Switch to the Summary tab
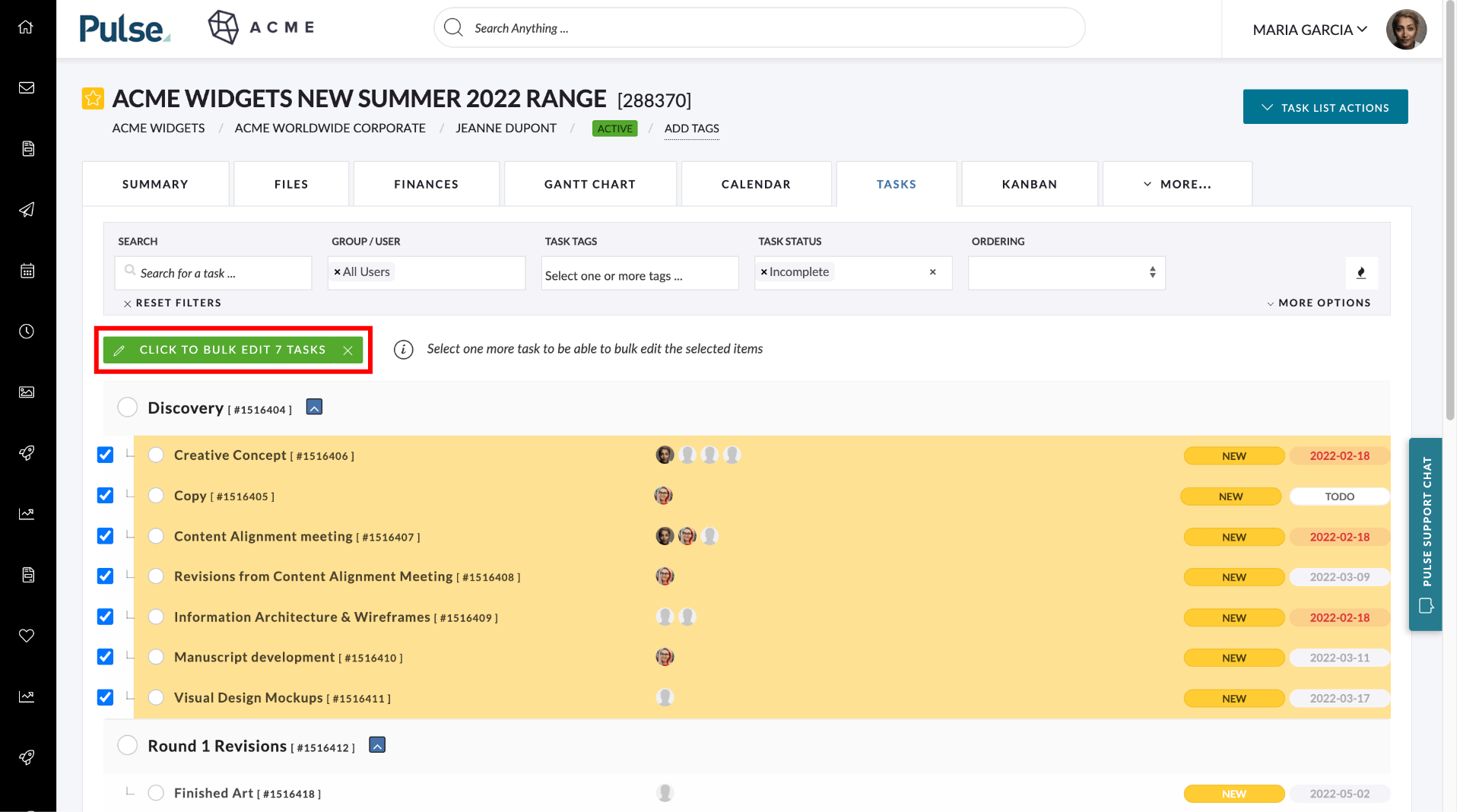Viewport: 1460px width, 812px height. click(x=155, y=184)
